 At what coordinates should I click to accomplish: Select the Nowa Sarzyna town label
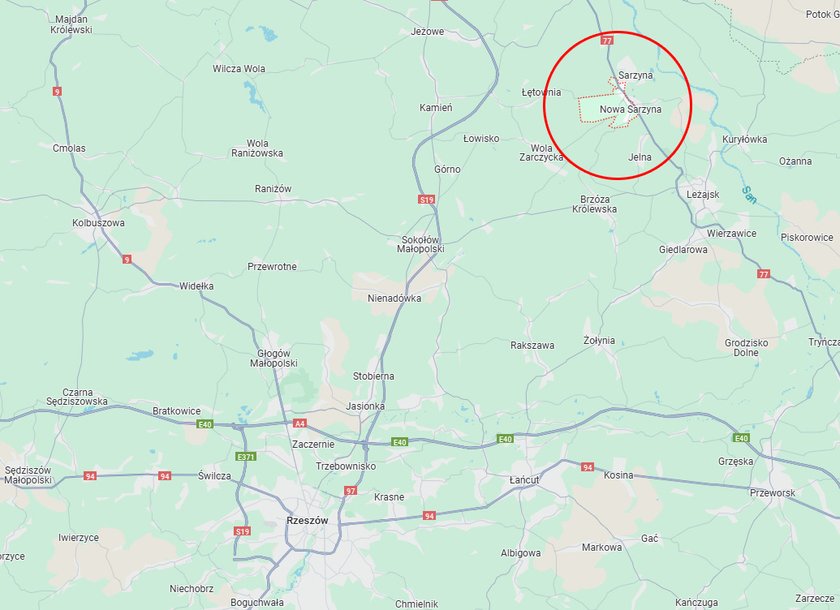pos(631,109)
